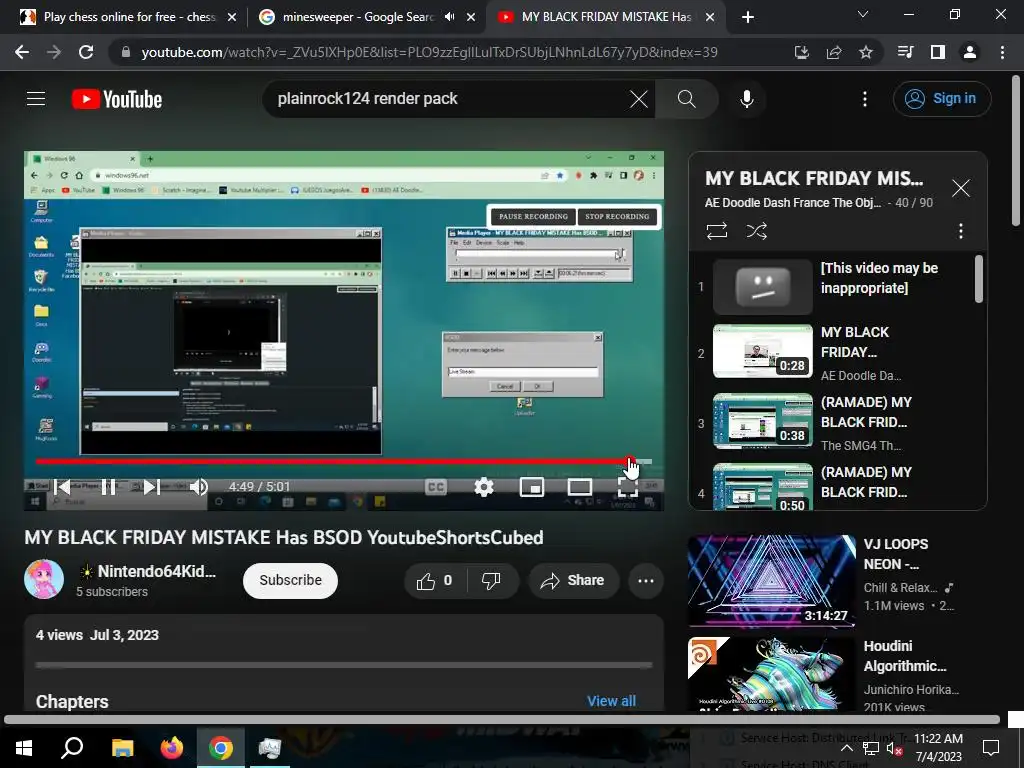Toggle closed captions CC button
The width and height of the screenshot is (1024, 768).
[x=436, y=487]
